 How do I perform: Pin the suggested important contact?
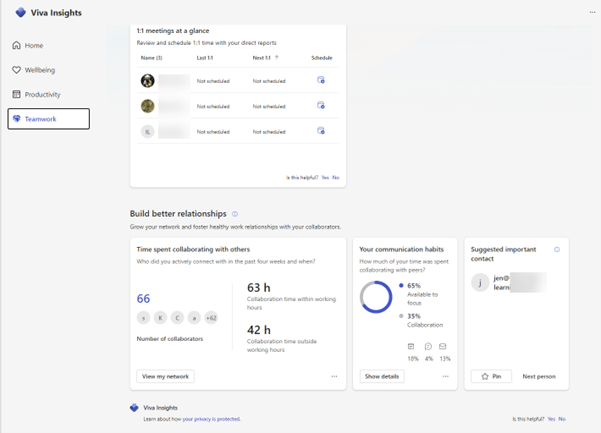492,377
